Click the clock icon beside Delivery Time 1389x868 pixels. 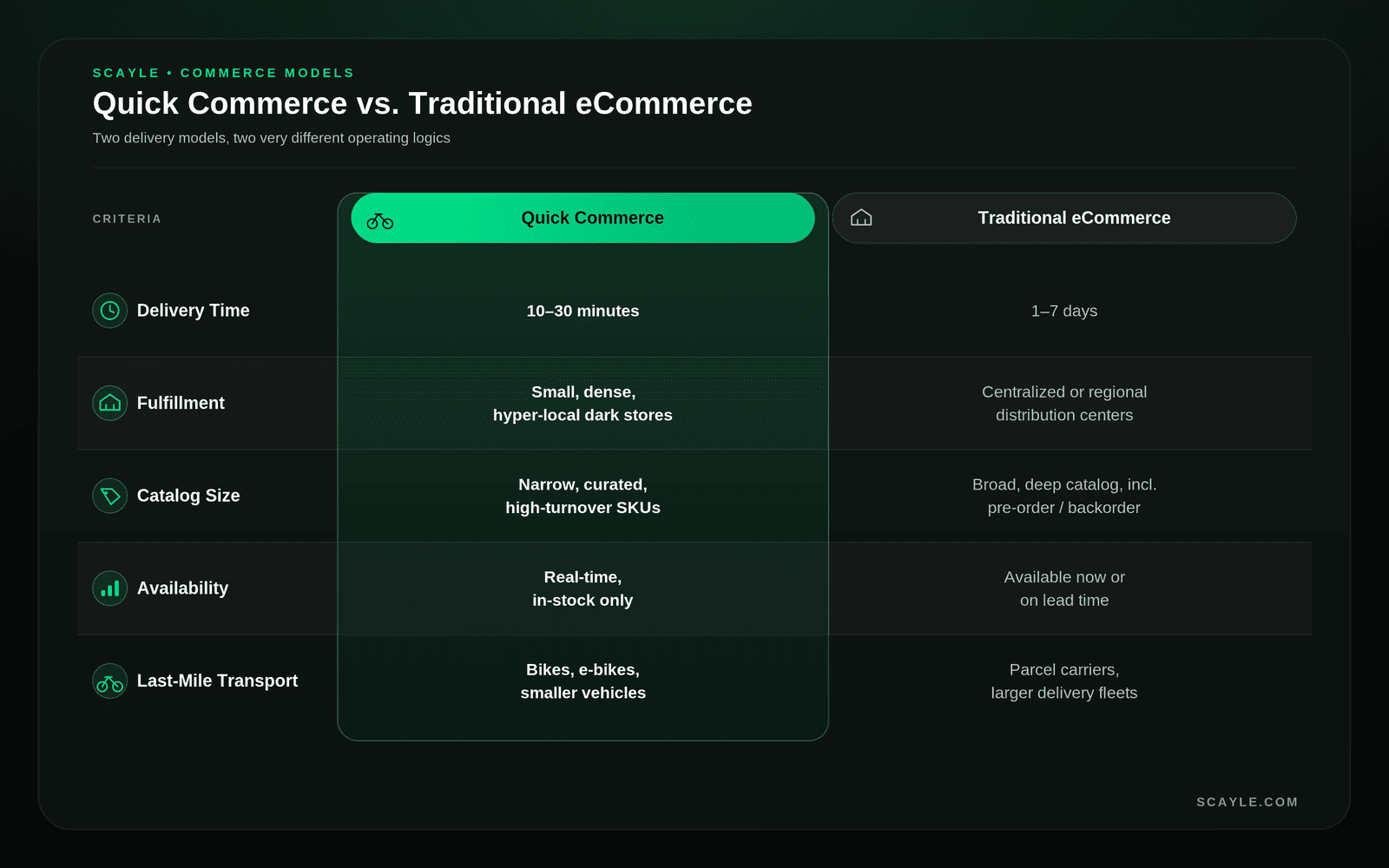click(110, 311)
